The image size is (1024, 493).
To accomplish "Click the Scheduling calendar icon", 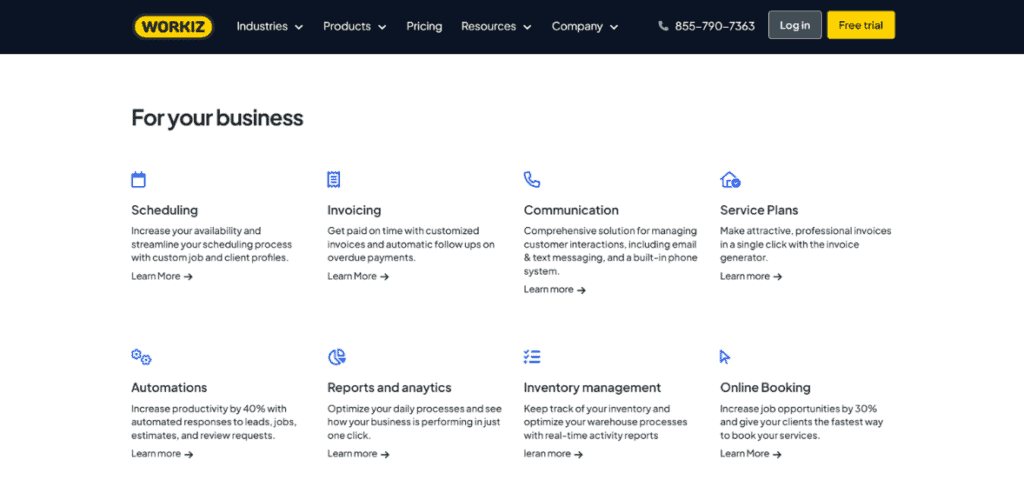I will tap(138, 180).
